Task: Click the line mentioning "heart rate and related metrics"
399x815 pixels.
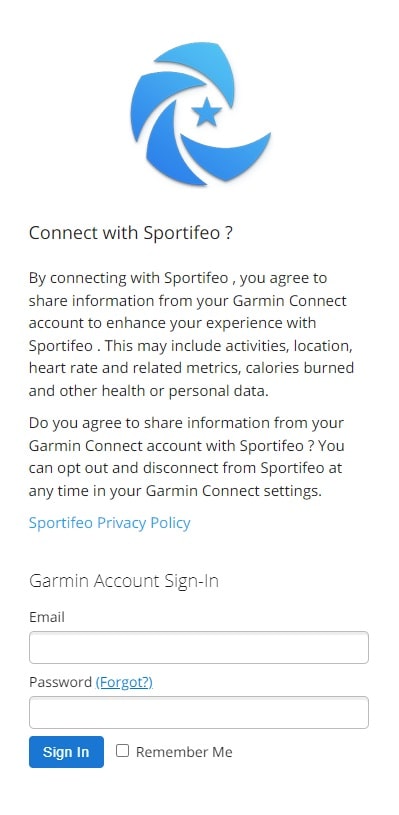Action: (x=192, y=368)
